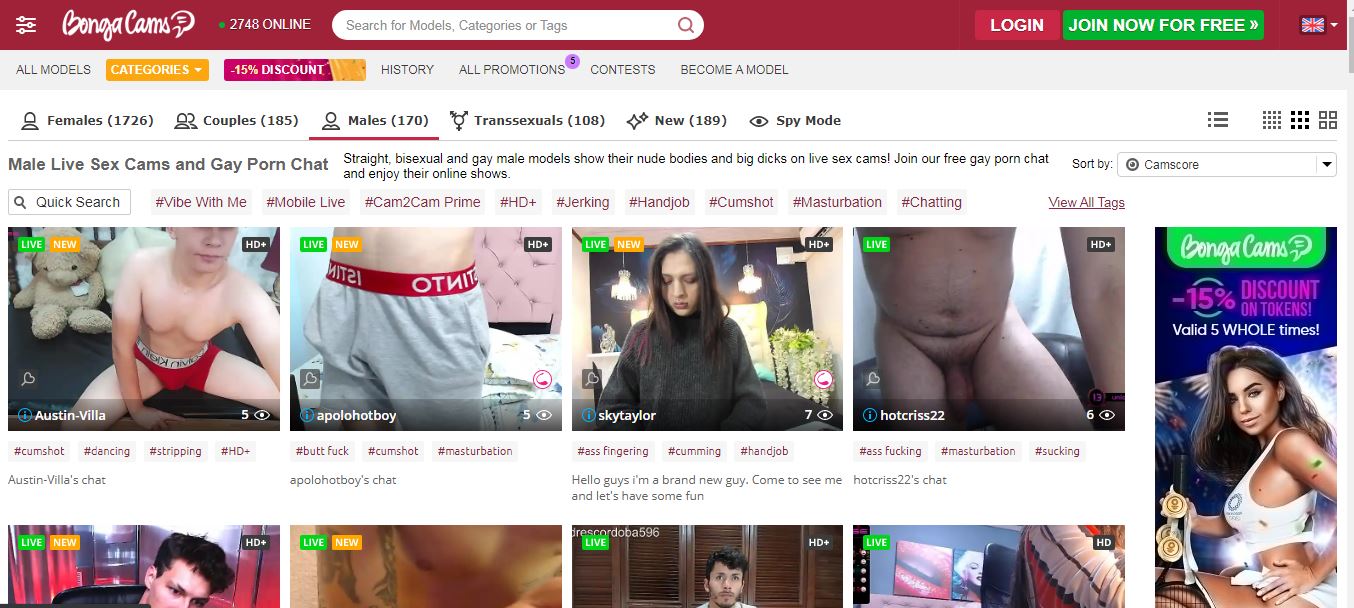The image size is (1354, 608).
Task: Select the #HD+ tag in the top tag row
Action: 518,202
